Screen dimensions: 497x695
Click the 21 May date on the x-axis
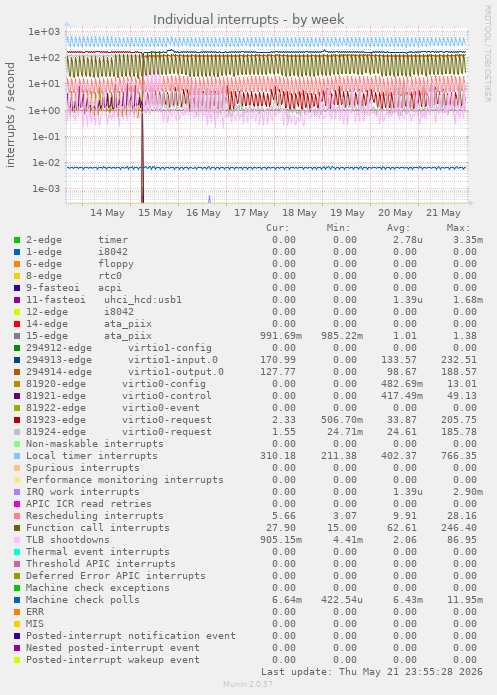coord(443,213)
